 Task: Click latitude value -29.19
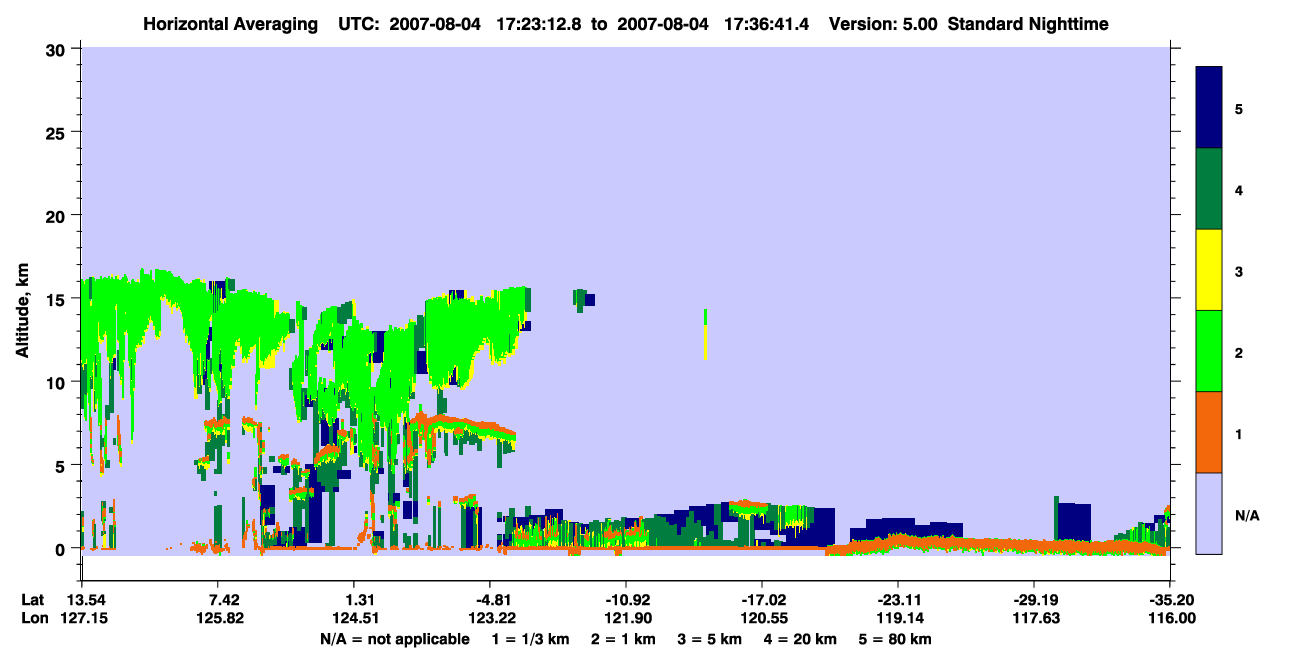(1034, 600)
